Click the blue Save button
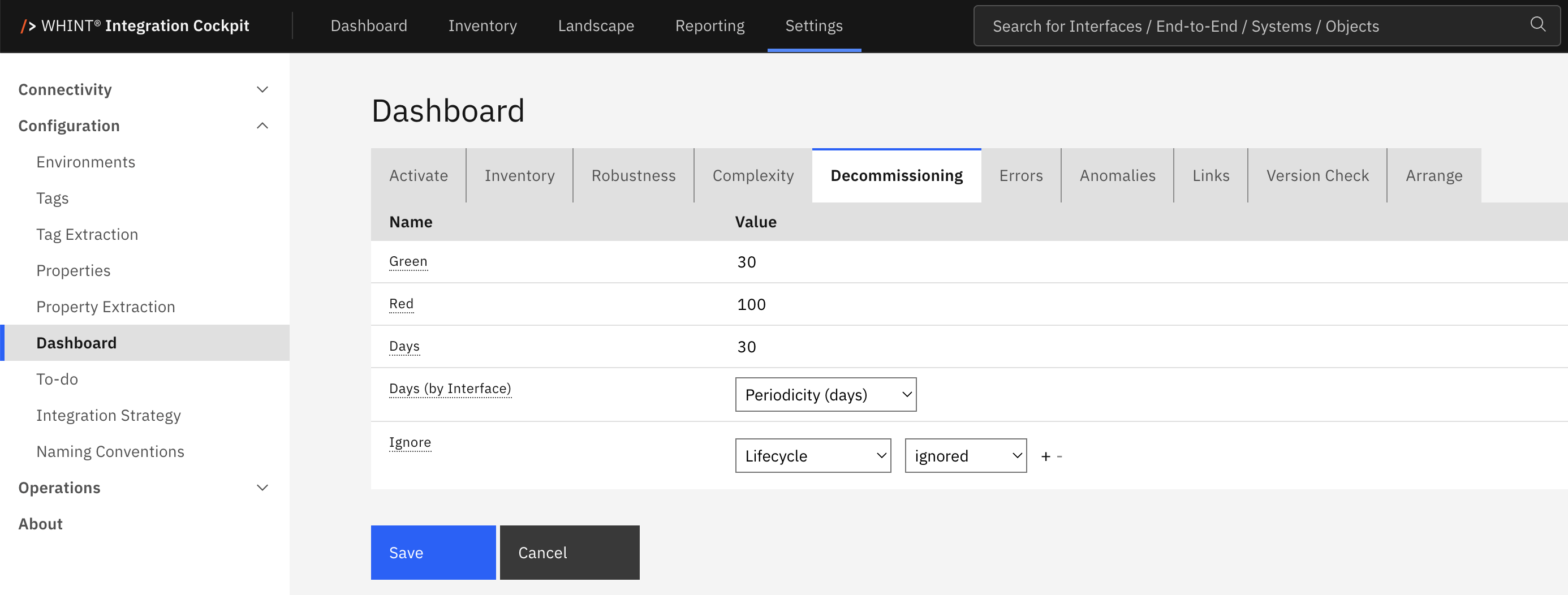The width and height of the screenshot is (1568, 595). pos(433,553)
